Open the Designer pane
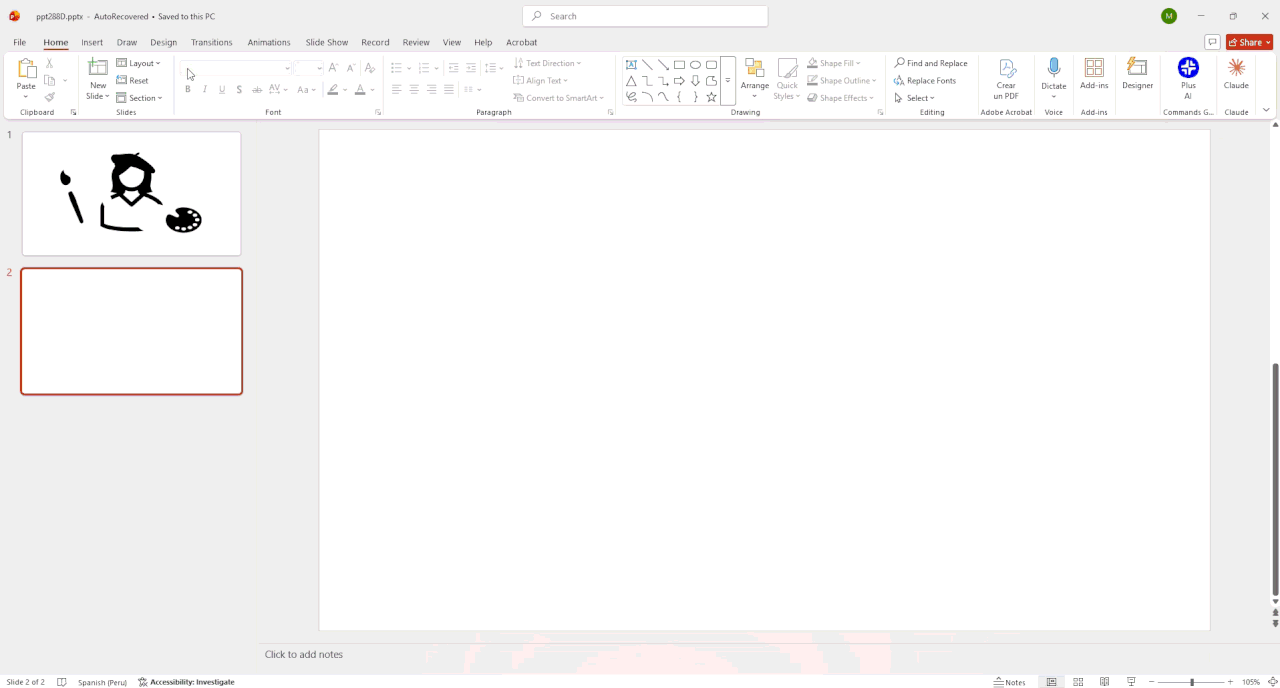 tap(1138, 74)
